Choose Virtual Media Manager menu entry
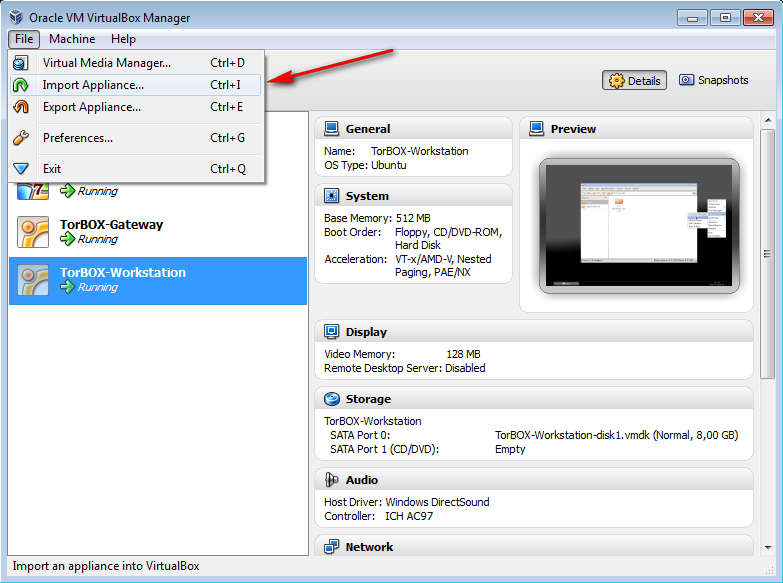 (136, 63)
